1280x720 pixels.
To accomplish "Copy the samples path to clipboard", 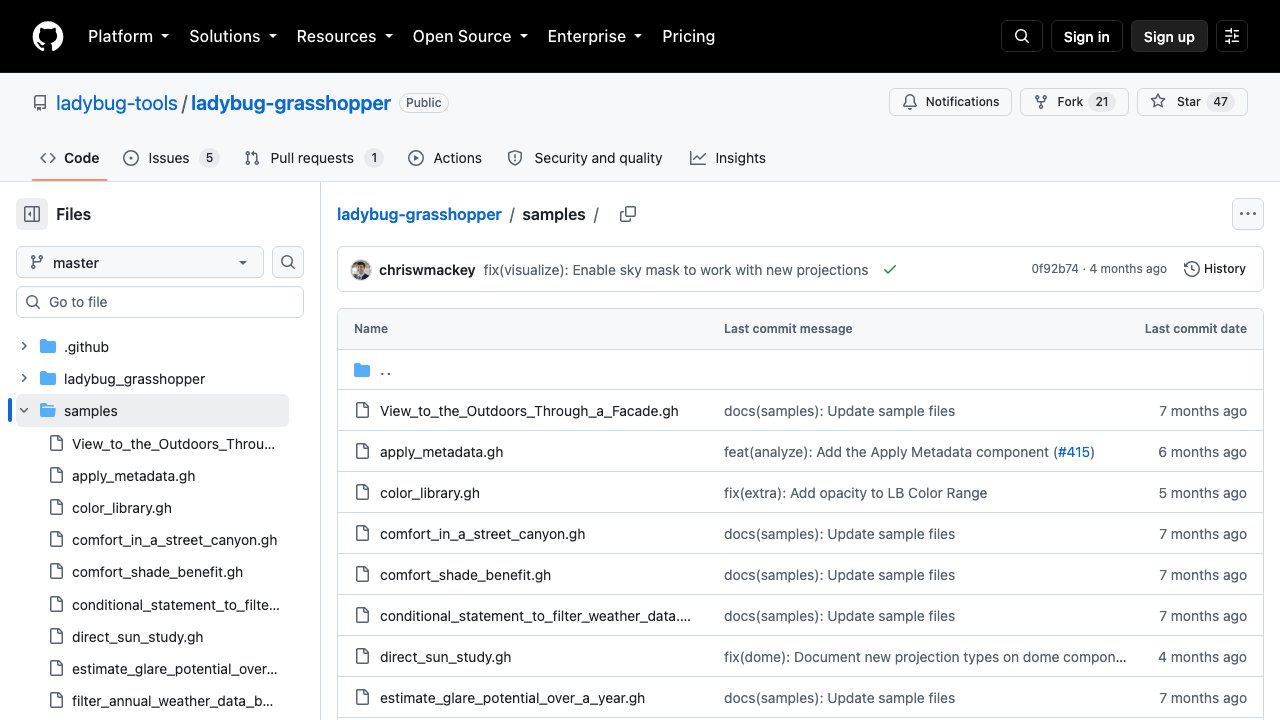I will [628, 214].
